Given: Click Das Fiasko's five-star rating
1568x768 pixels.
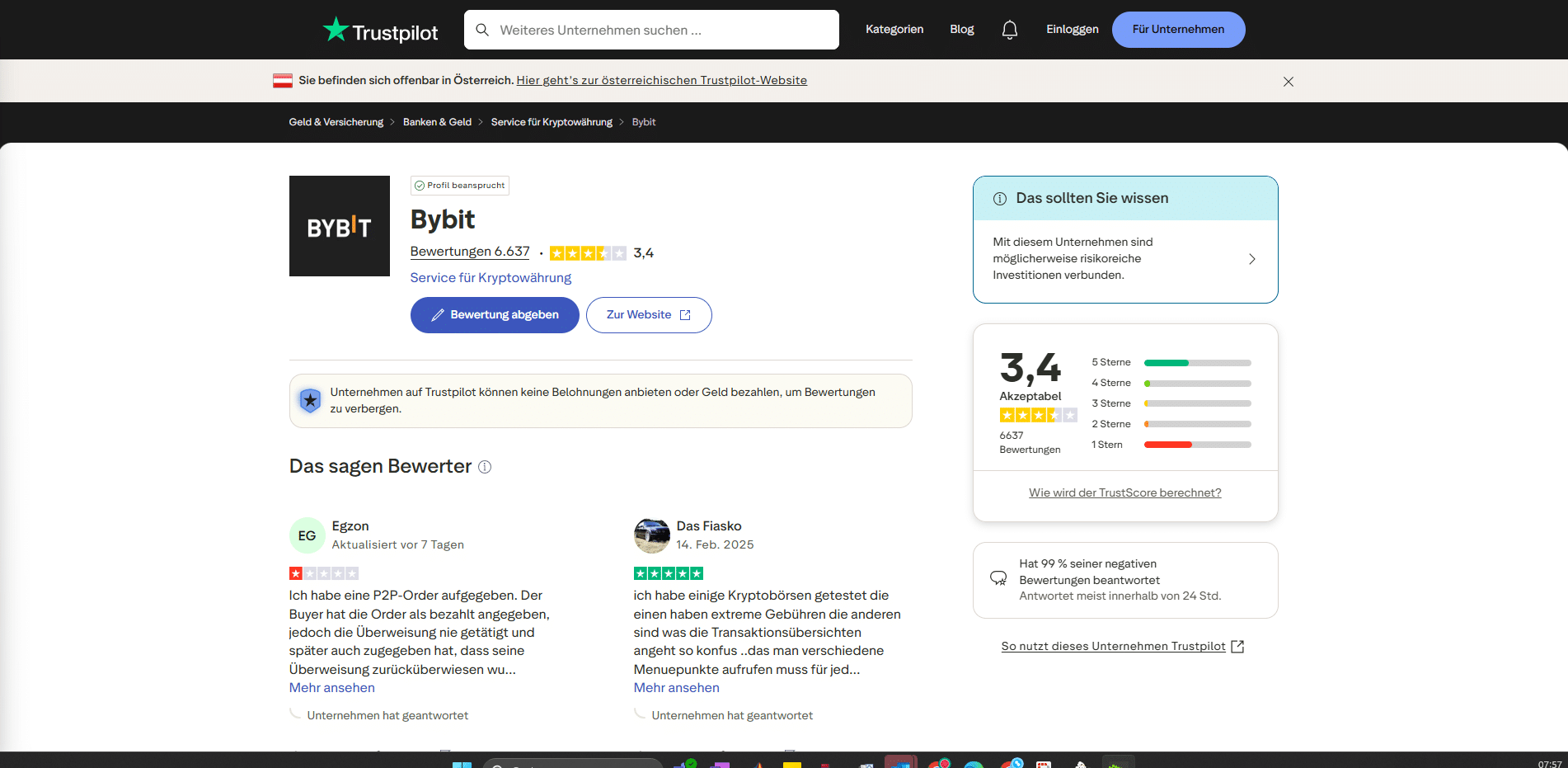Looking at the screenshot, I should click(669, 573).
